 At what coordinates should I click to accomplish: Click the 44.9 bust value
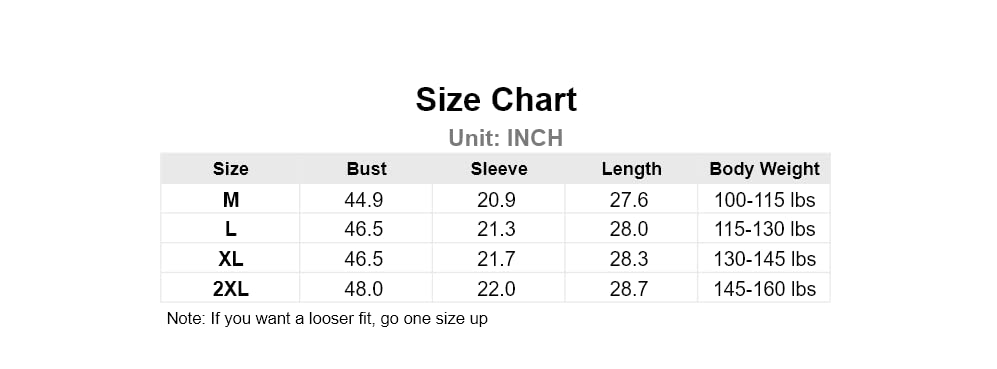(x=364, y=200)
